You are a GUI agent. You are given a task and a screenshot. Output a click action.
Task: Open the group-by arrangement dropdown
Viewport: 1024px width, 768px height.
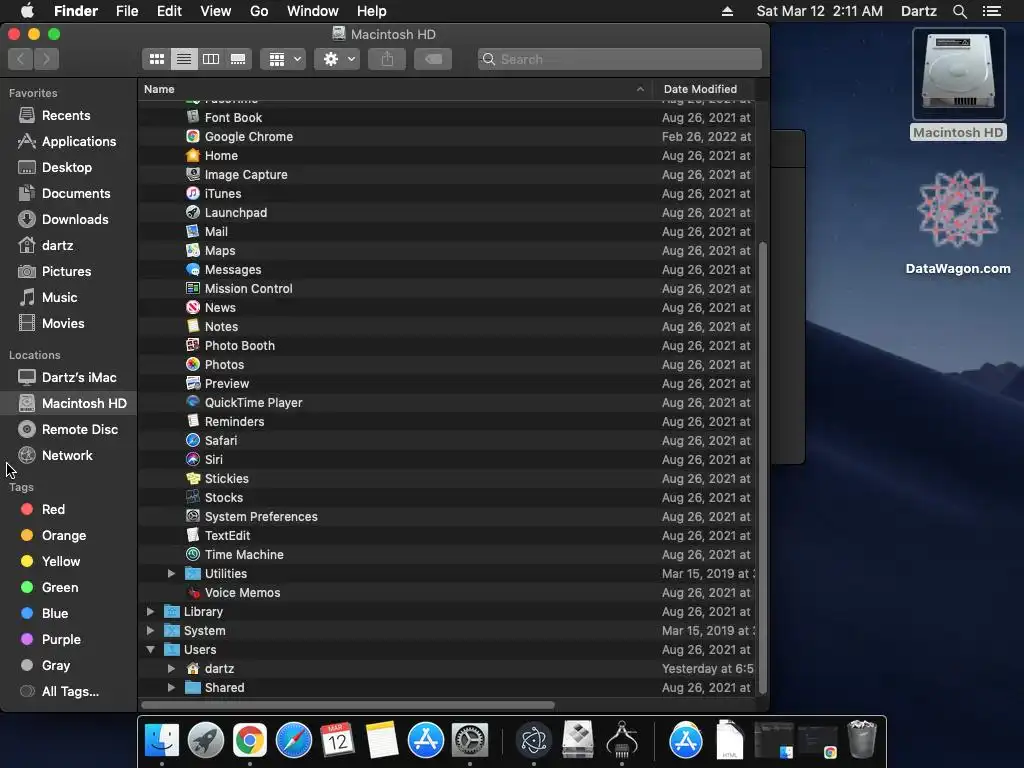283,59
